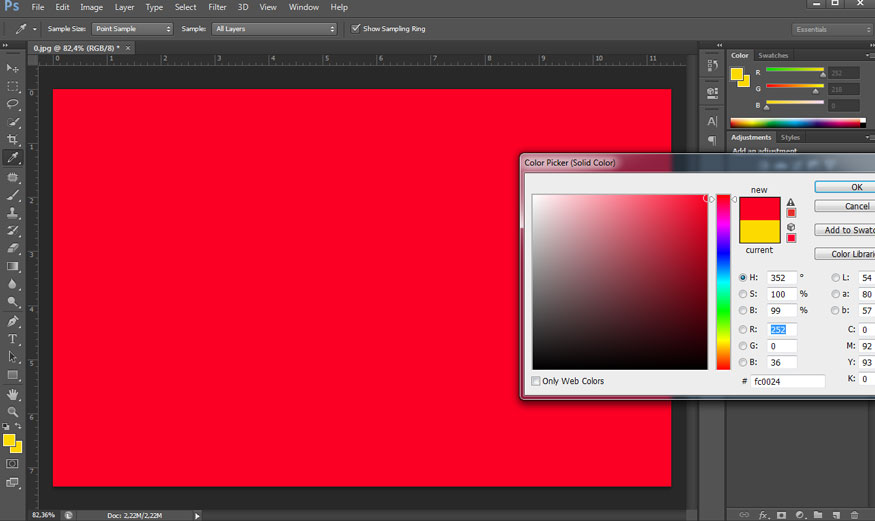The image size is (875, 521).
Task: Click the vertical hue slider bar
Action: click(x=723, y=282)
